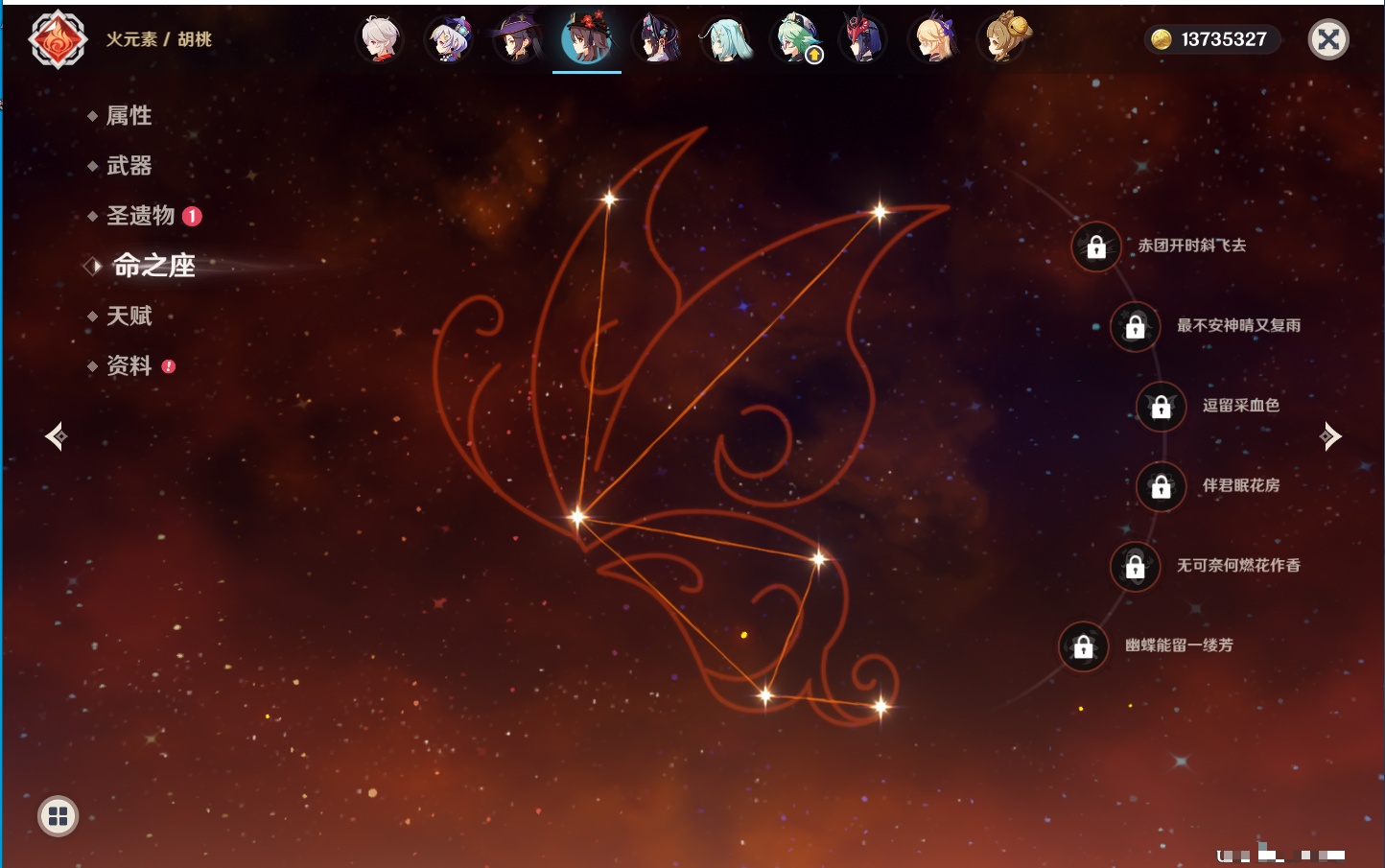Screen dimensions: 1385x868
Task: Click the 火元素 / 胡桃 title text
Action: click(158, 39)
